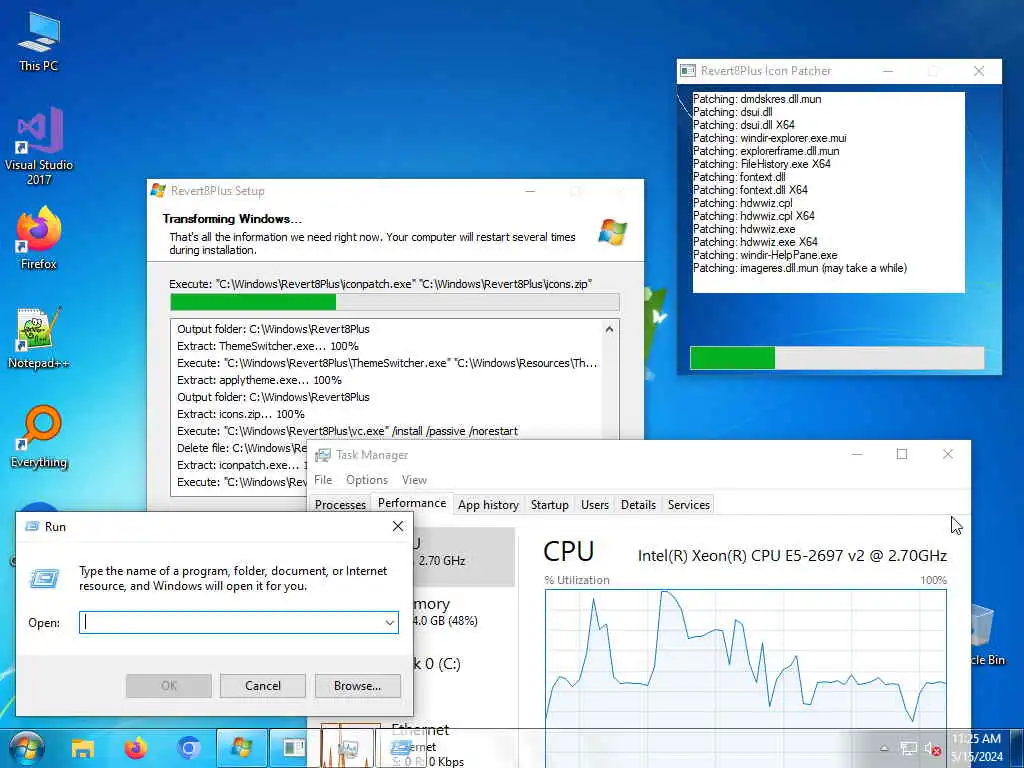Open the View menu in Task Manager
Image resolution: width=1024 pixels, height=768 pixels.
[414, 480]
